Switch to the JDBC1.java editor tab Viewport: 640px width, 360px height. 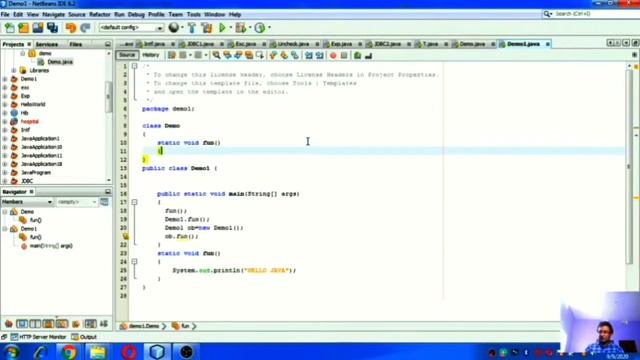(x=200, y=44)
